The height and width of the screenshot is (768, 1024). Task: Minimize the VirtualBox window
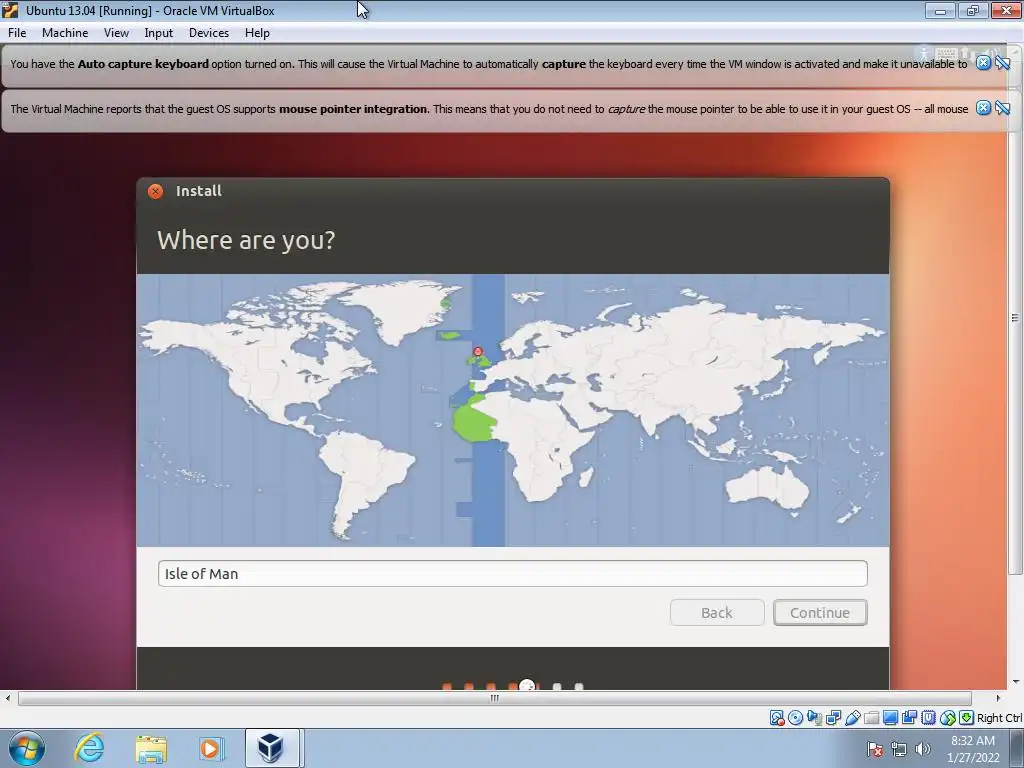[940, 10]
